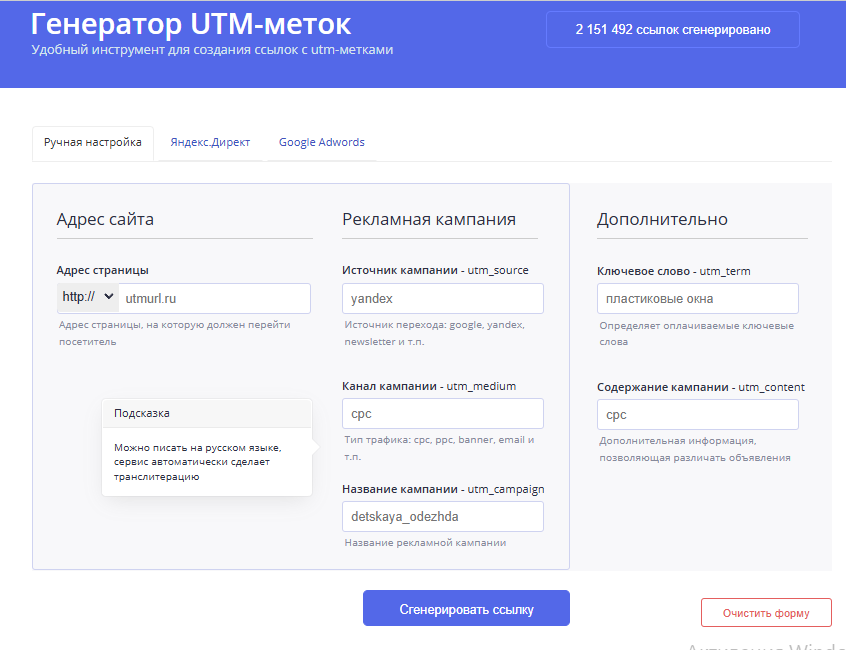Focus the utmurl.ru page address field
846x650 pixels.
pos(214,298)
